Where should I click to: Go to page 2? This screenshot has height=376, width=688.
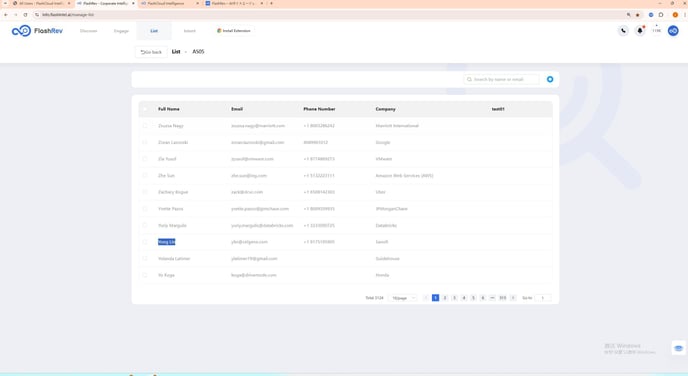pos(445,298)
